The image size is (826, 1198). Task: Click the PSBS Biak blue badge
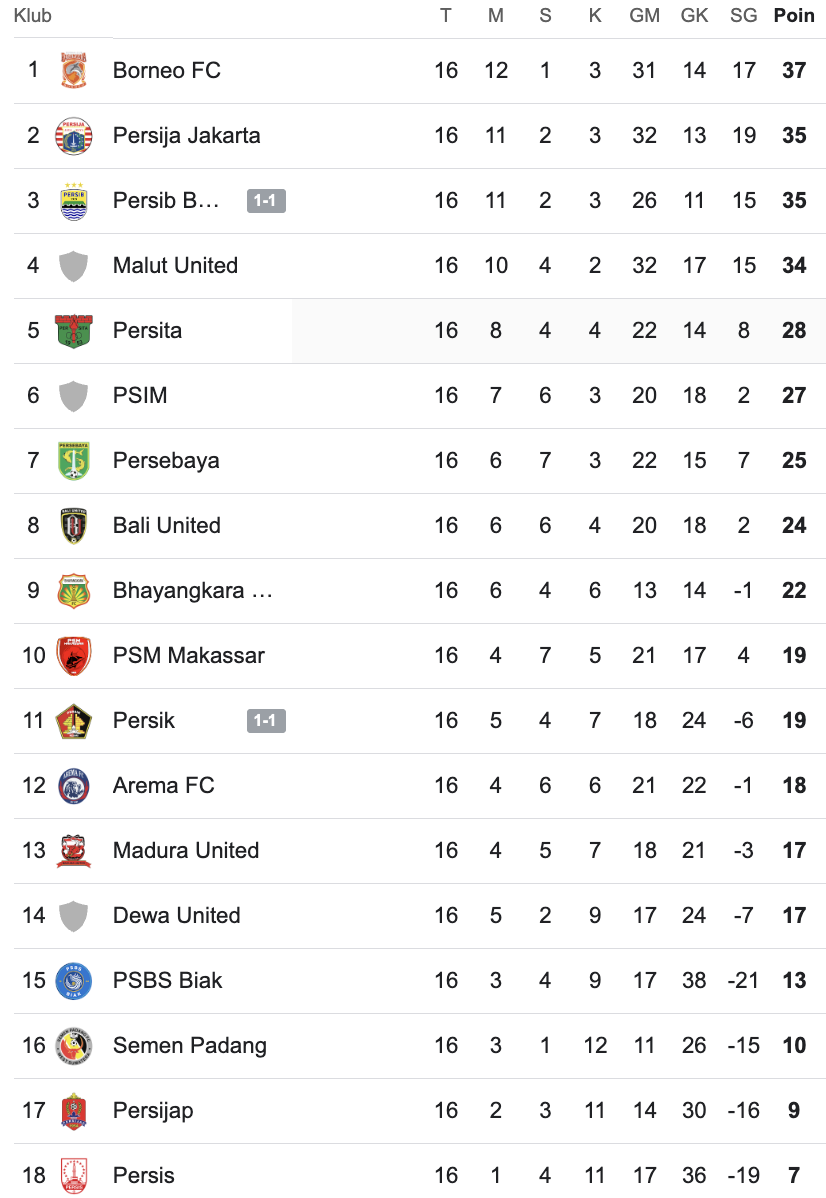(x=74, y=981)
